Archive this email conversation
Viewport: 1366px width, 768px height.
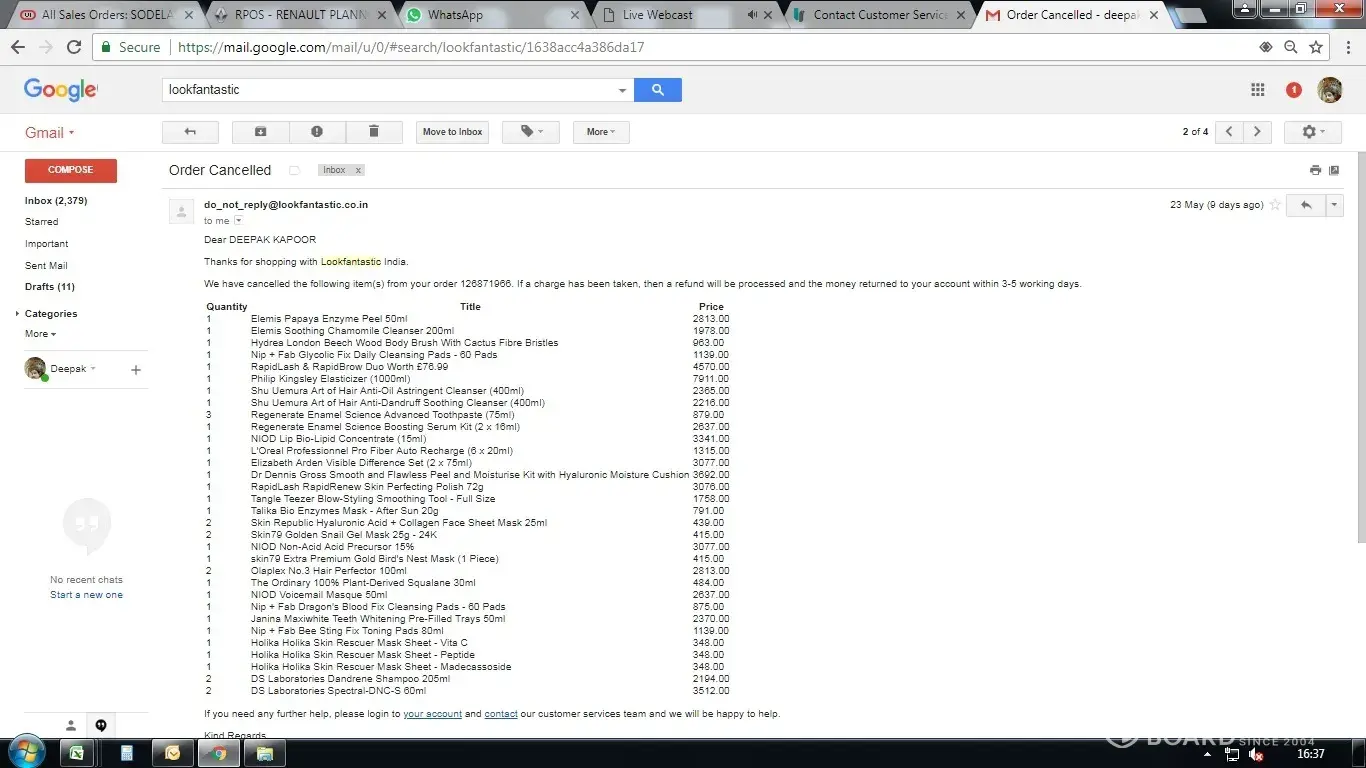tap(261, 132)
